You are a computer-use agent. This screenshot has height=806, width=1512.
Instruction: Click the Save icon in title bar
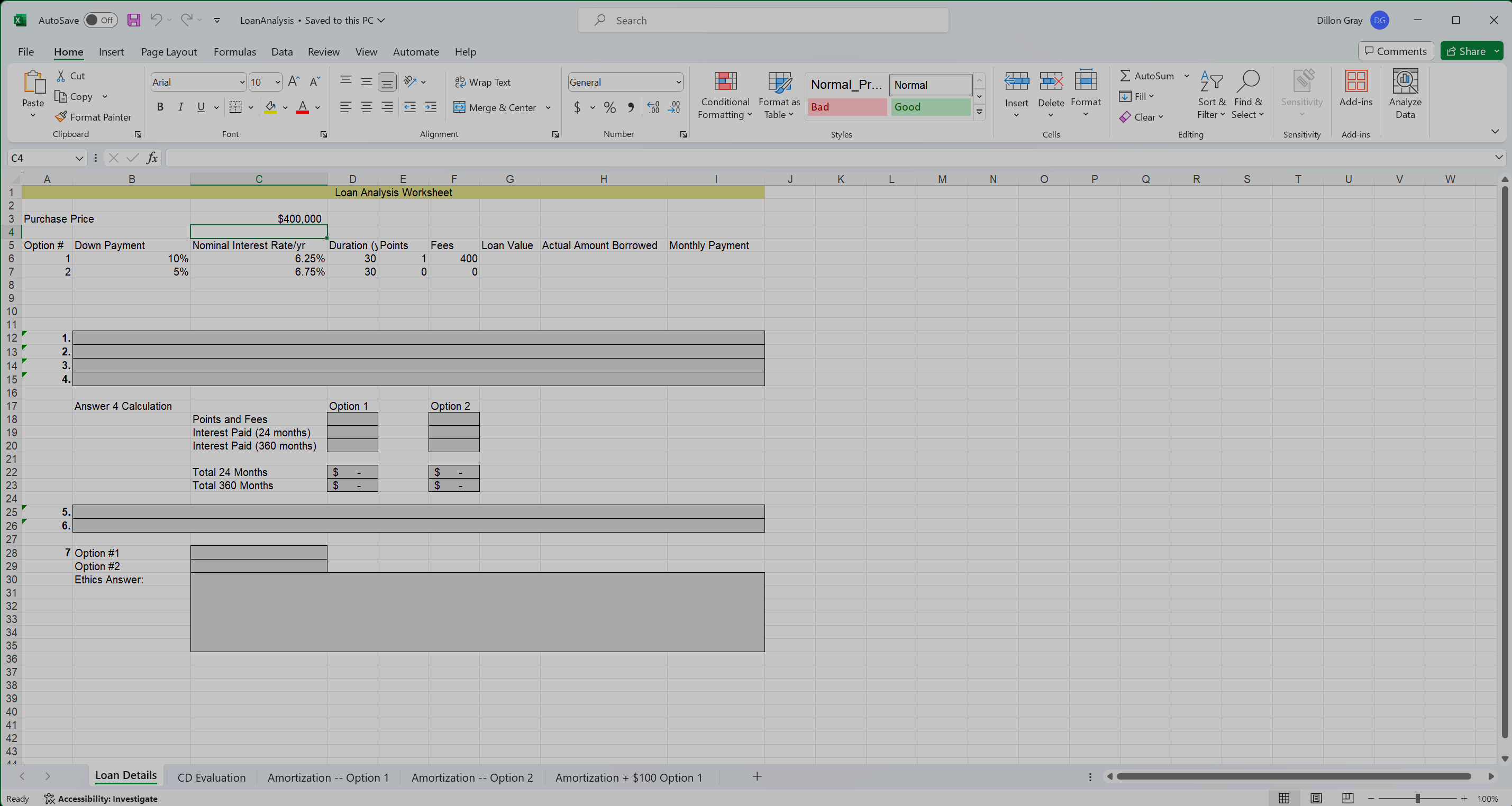click(134, 20)
